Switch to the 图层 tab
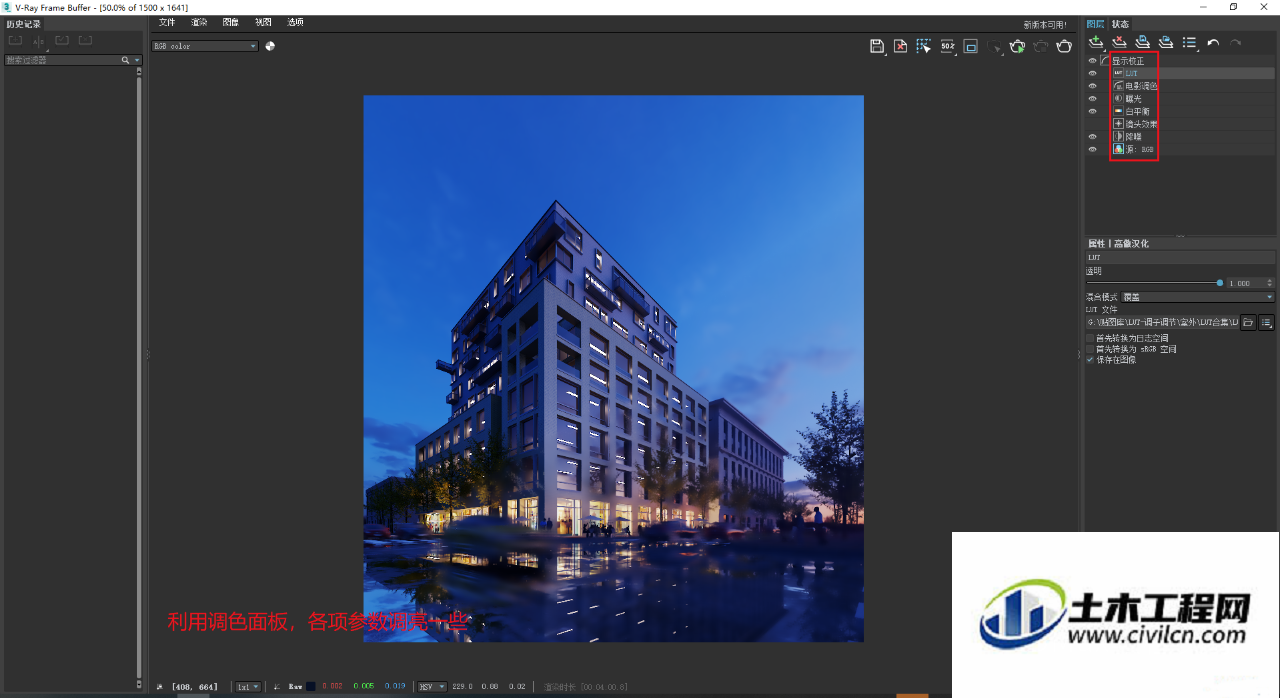The image size is (1280, 698). pyautogui.click(x=1096, y=24)
